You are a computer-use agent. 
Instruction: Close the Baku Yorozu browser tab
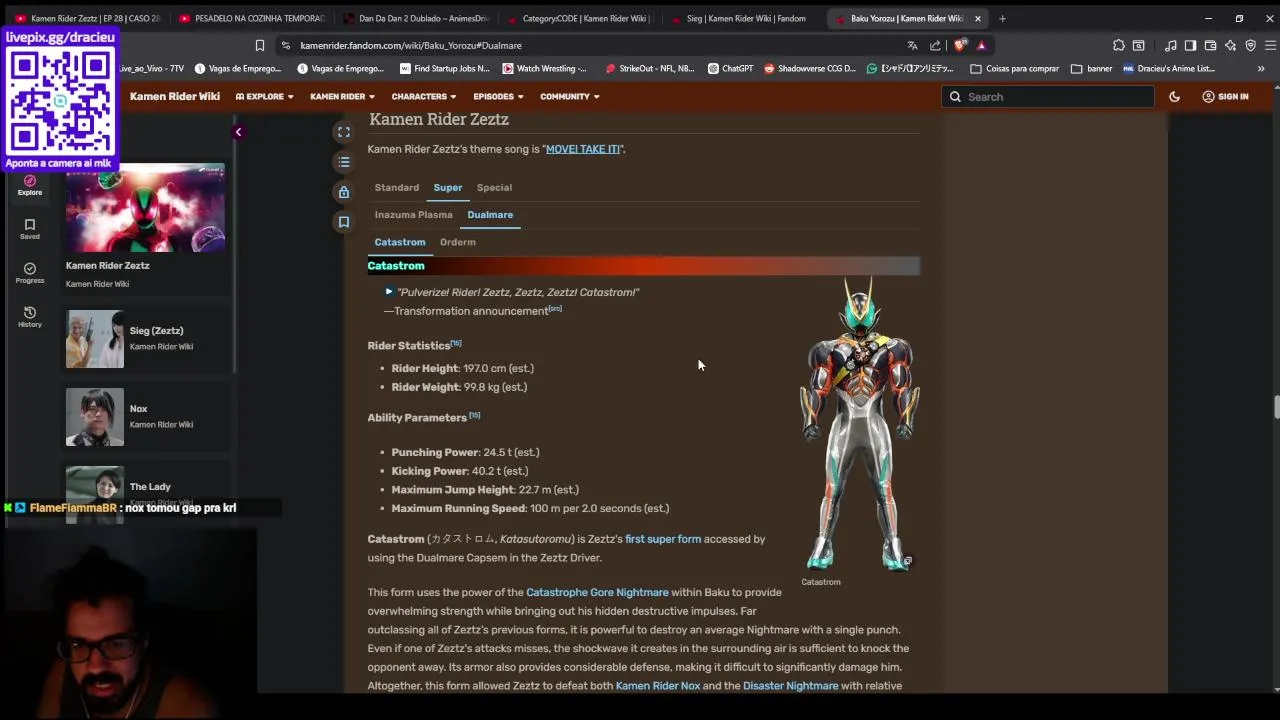[978, 18]
